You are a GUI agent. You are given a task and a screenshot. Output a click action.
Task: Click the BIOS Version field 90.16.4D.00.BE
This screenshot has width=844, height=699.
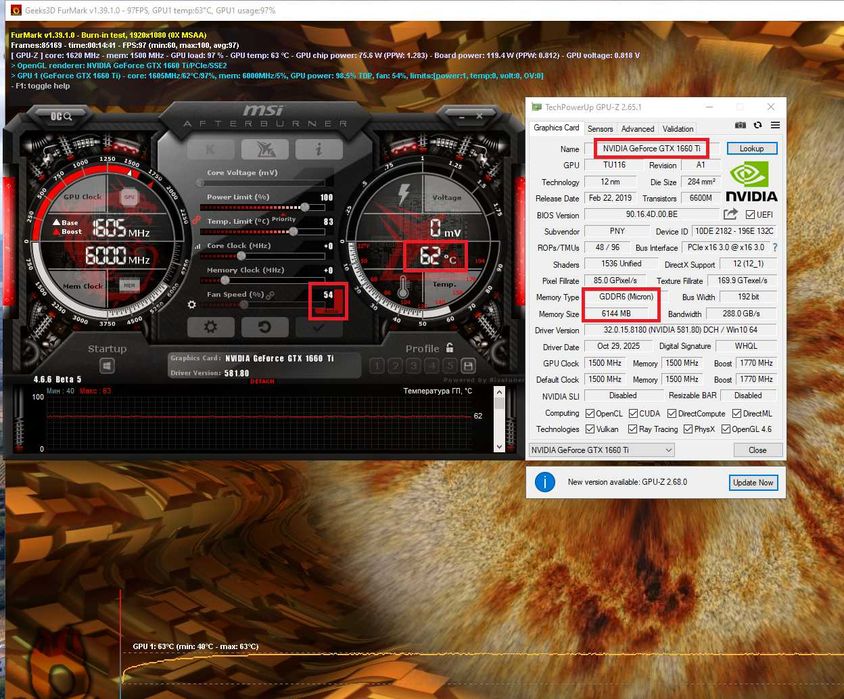[651, 214]
